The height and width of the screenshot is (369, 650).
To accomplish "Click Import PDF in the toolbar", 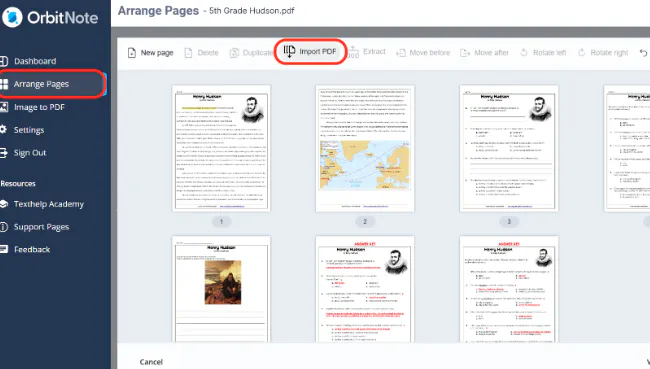I will [310, 51].
